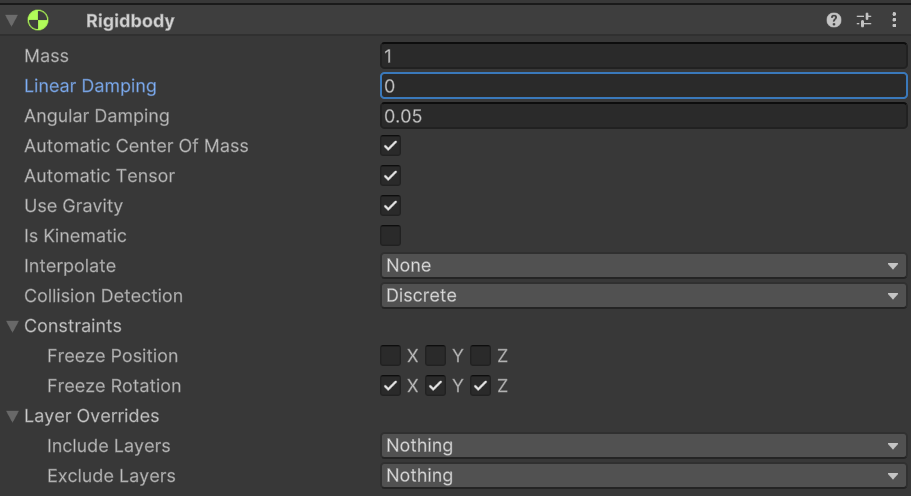Open the Rigidbody three-dot context menu
This screenshot has height=496, width=911.
(x=893, y=20)
